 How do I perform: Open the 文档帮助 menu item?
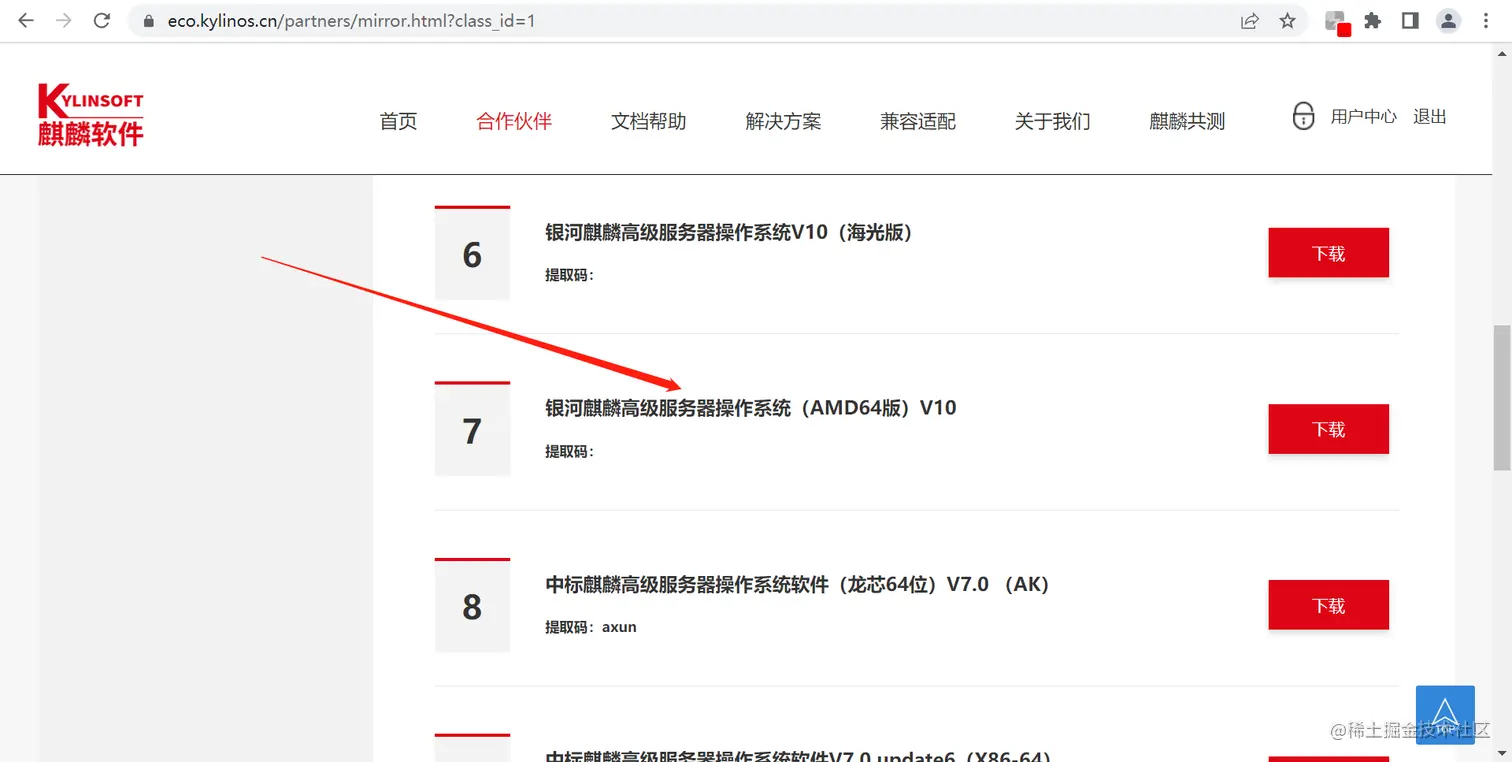649,122
